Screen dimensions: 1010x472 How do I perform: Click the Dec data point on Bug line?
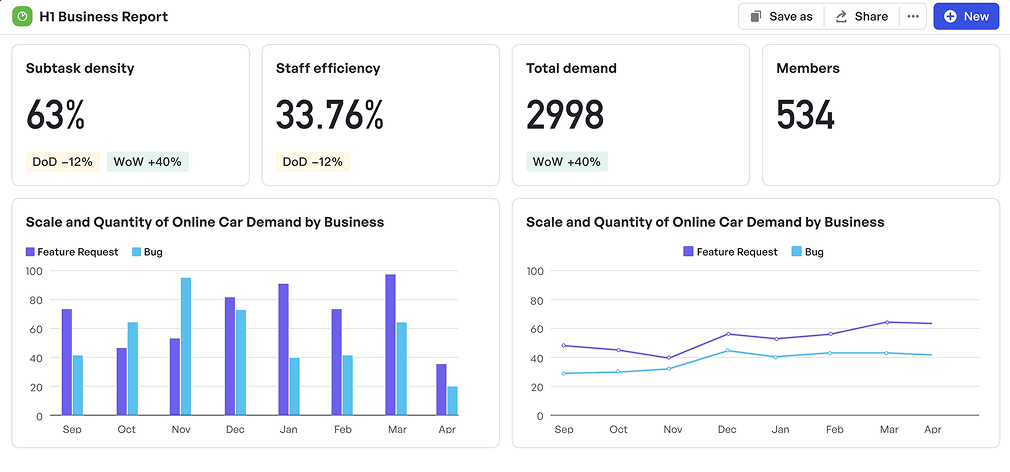(x=727, y=350)
